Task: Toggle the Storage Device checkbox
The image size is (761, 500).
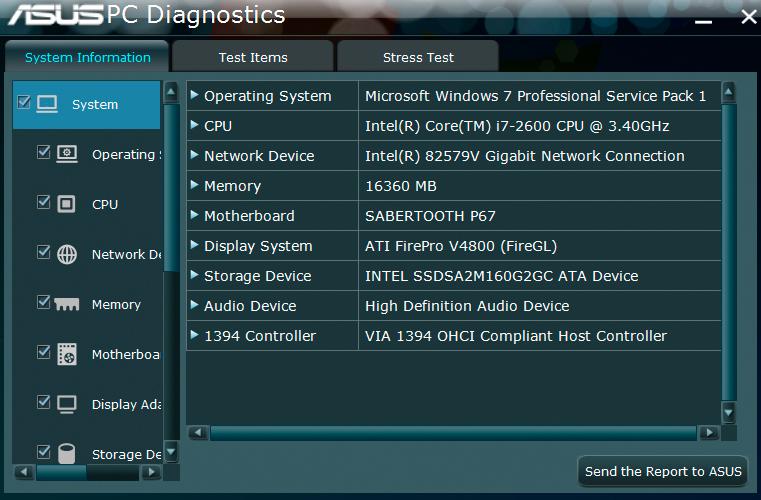Action: [44, 451]
